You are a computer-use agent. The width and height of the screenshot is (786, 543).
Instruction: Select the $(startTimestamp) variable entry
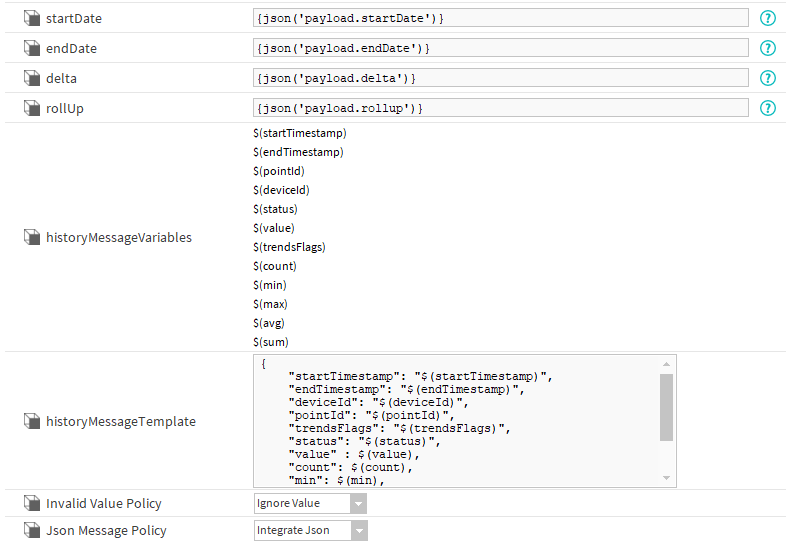click(300, 133)
